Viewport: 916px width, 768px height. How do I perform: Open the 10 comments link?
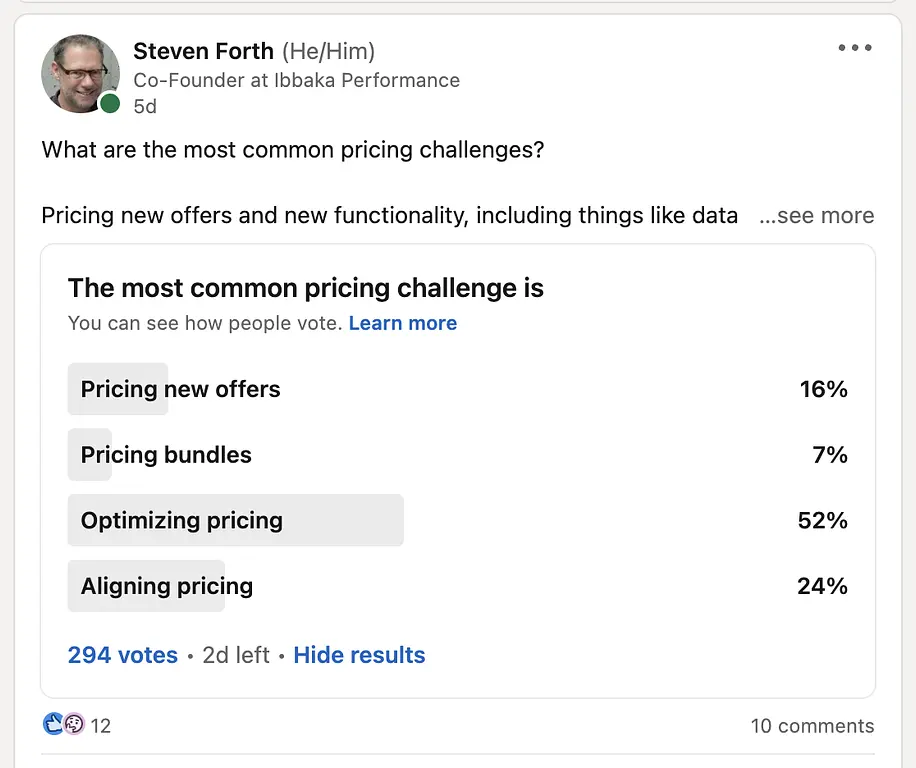tap(812, 725)
